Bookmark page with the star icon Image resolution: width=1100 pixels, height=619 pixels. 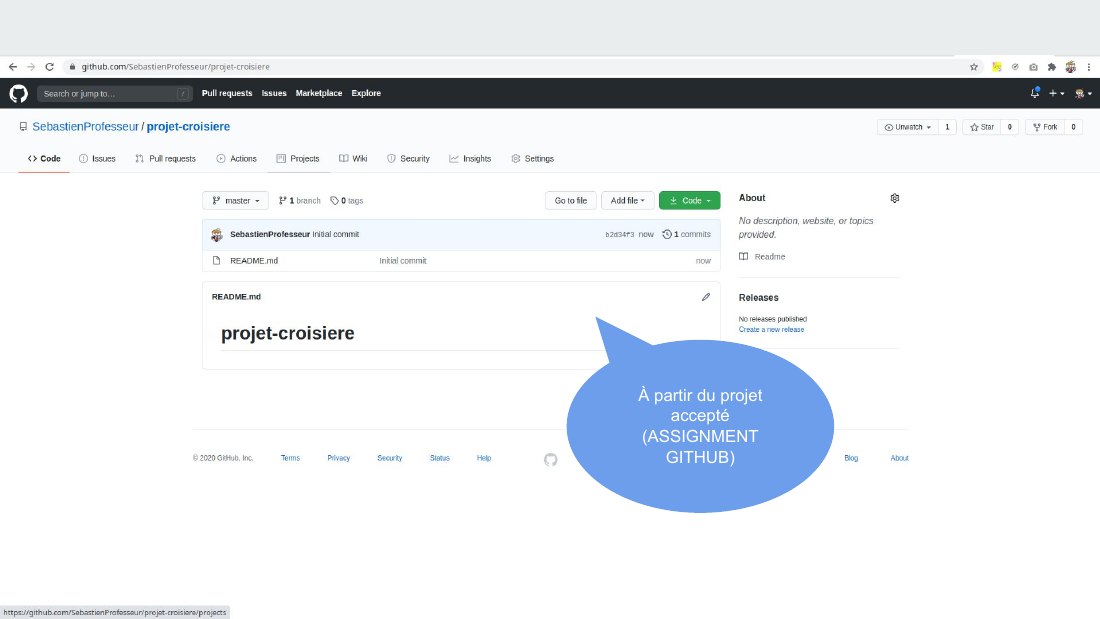click(974, 67)
